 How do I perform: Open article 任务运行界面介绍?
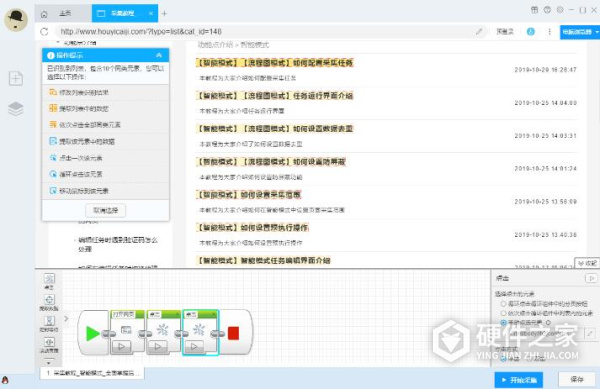coord(274,96)
